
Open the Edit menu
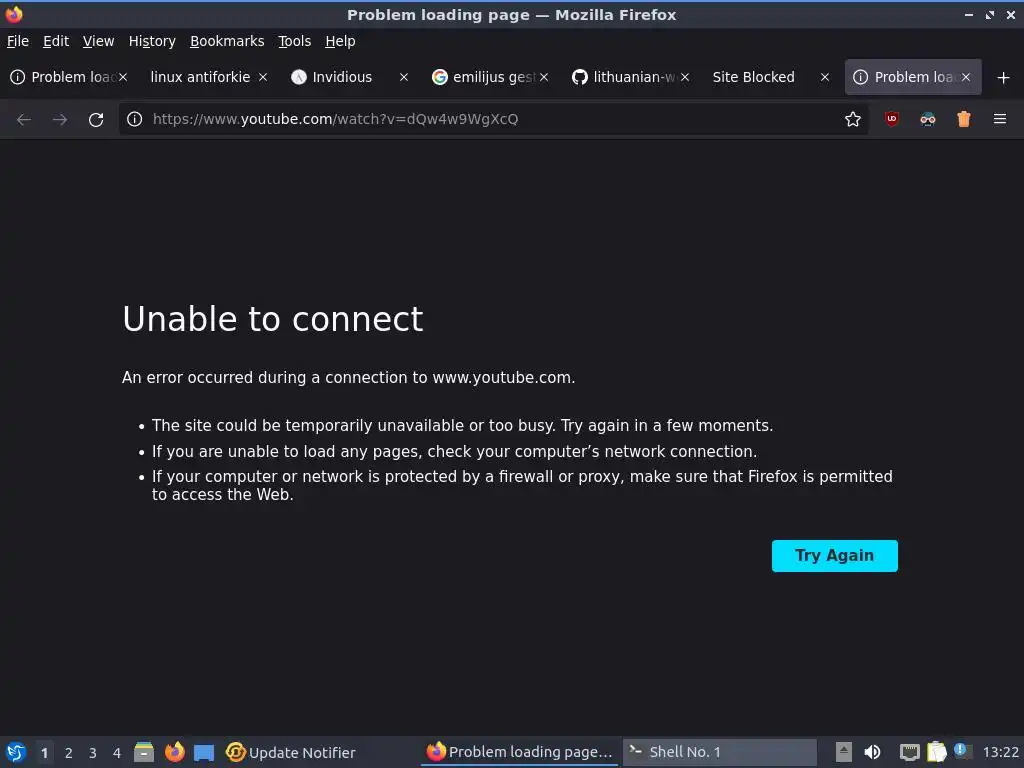56,41
